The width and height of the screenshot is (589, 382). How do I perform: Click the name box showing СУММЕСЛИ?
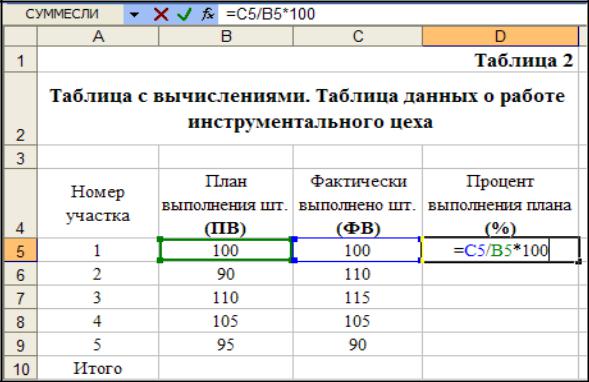point(62,15)
